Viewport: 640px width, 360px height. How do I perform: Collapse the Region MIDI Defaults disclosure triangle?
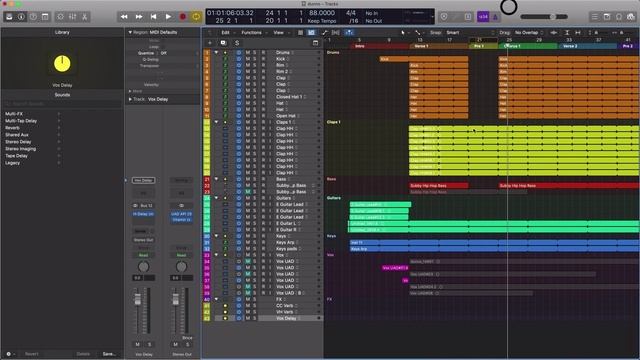(130, 32)
